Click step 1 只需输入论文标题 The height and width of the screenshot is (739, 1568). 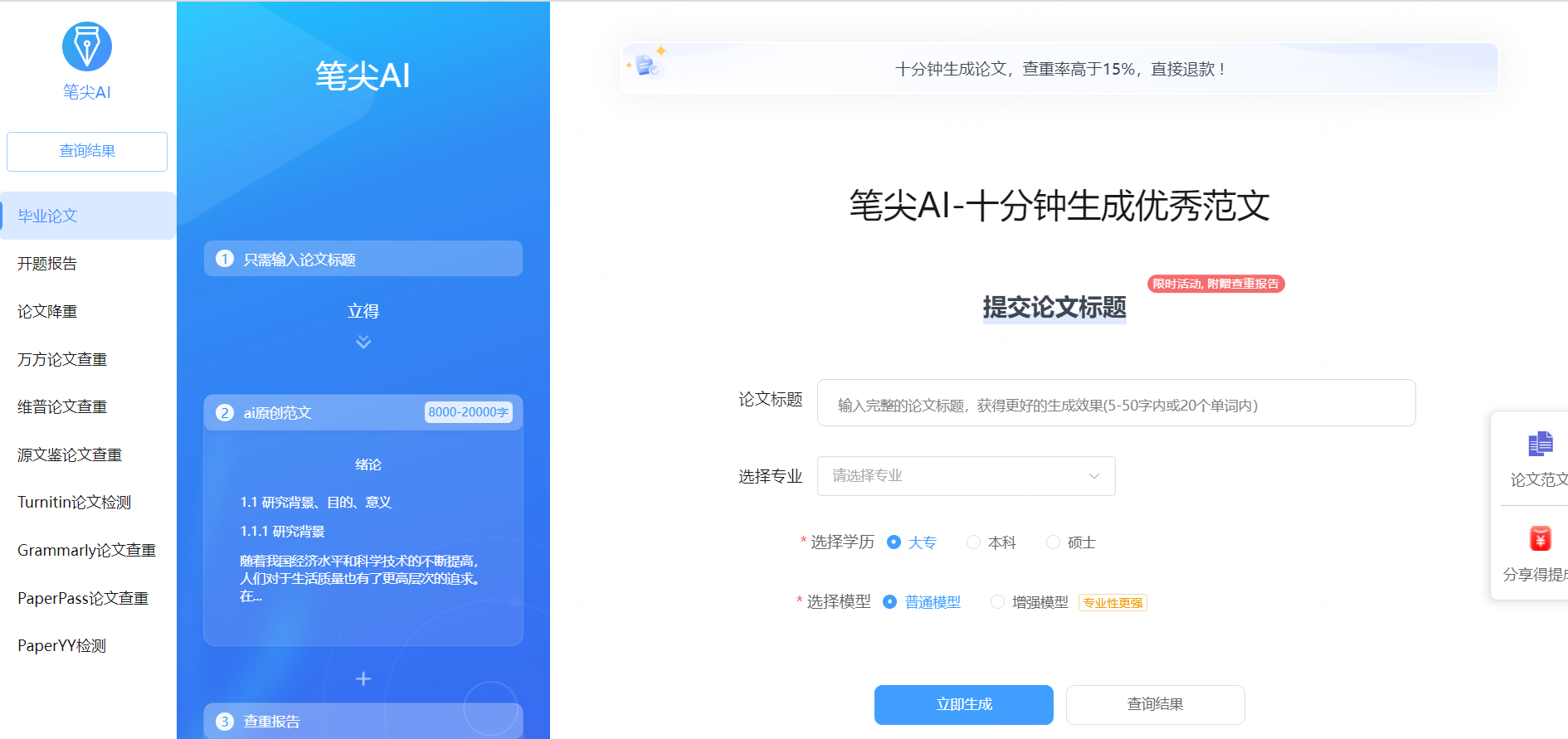click(x=363, y=259)
